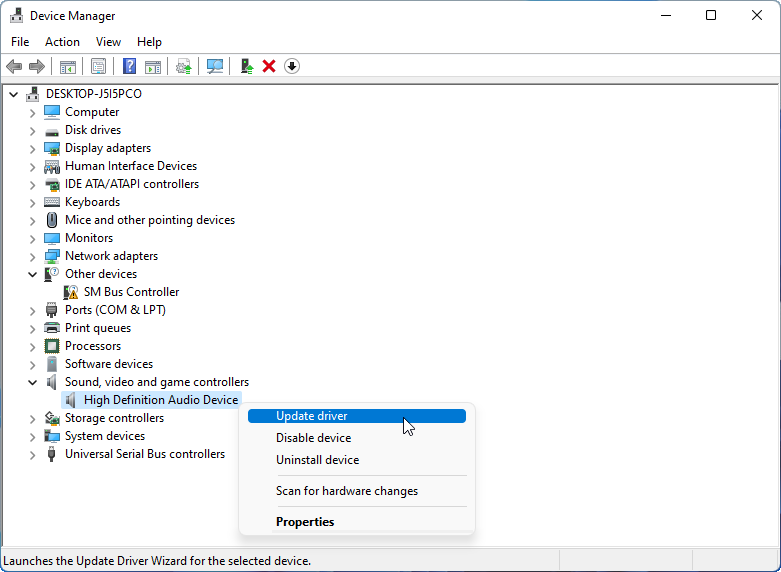Click Show/Hide Console Tree toolbar icon
This screenshot has height=572, width=781.
(x=68, y=66)
